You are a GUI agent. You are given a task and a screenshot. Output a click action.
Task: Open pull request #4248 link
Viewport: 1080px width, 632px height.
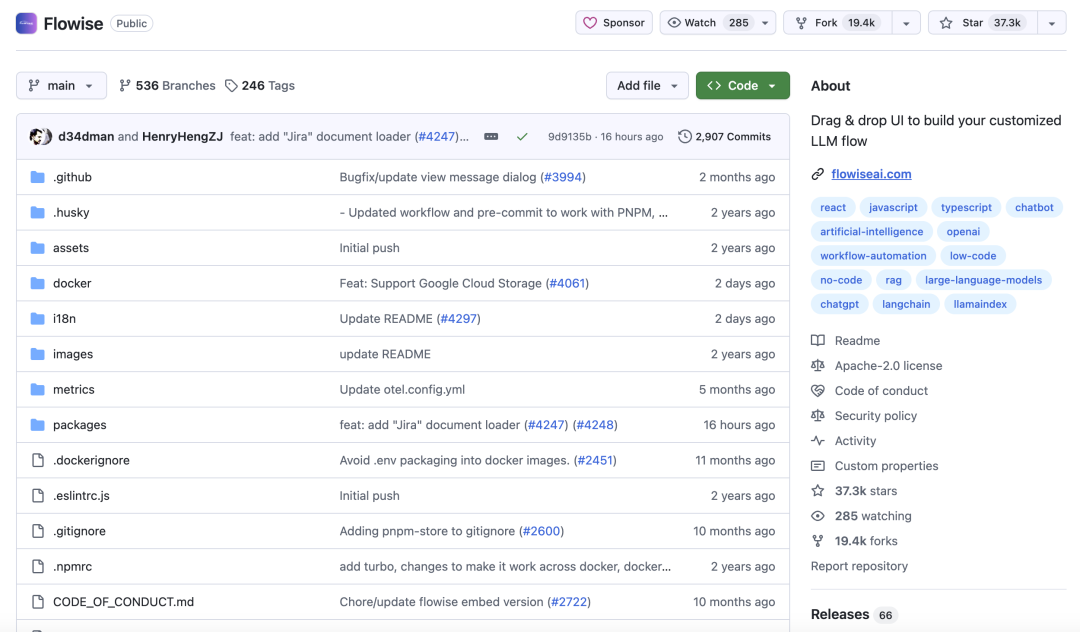pyautogui.click(x=595, y=425)
